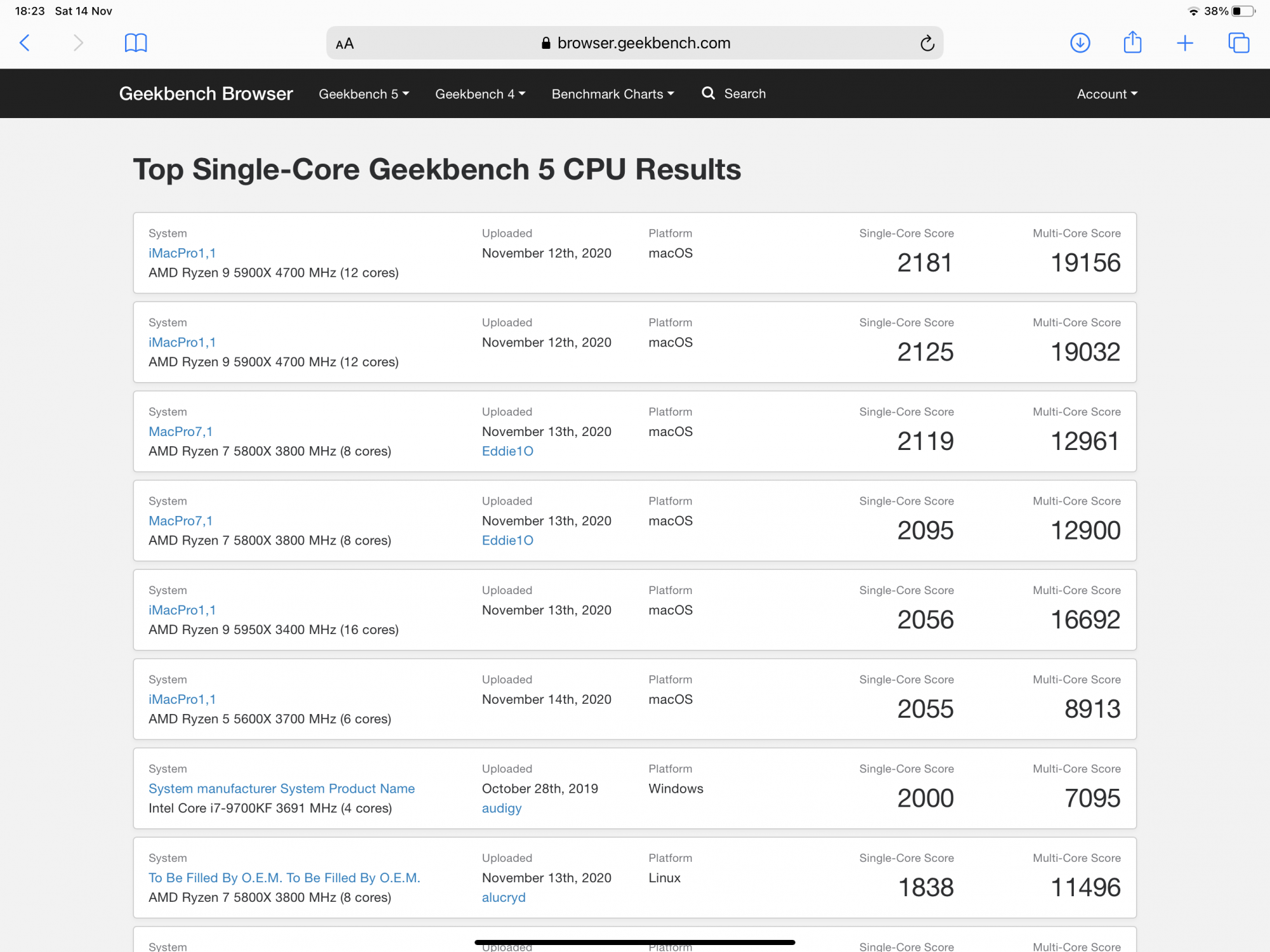Open iMacPro1,1 result with score 2181
Screen dimensions: 1270x952
(182, 253)
